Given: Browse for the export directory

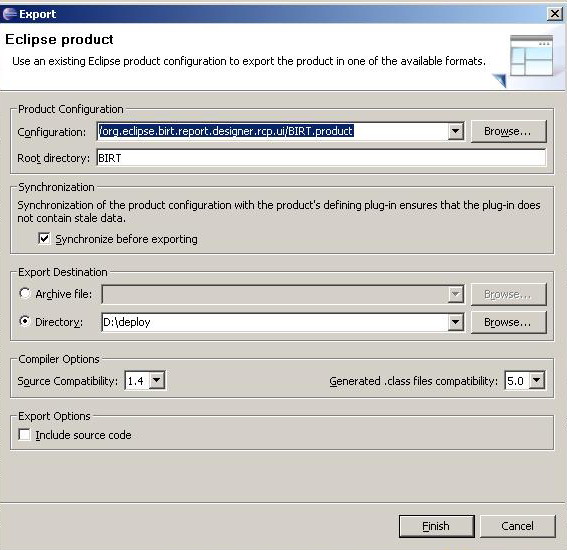Looking at the screenshot, I should coord(508,322).
